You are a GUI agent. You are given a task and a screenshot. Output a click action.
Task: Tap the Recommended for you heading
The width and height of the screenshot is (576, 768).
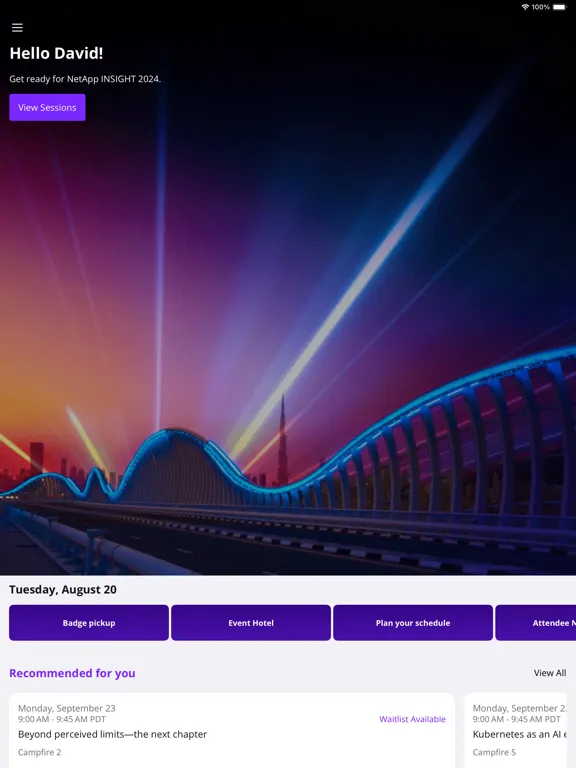pyautogui.click(x=72, y=673)
